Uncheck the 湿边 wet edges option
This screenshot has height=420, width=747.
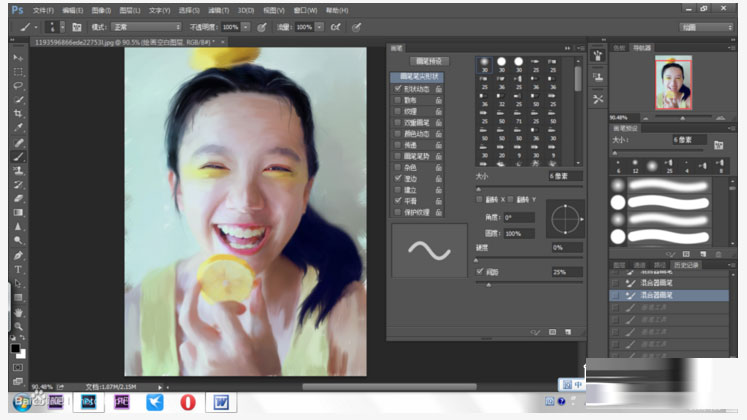click(398, 178)
